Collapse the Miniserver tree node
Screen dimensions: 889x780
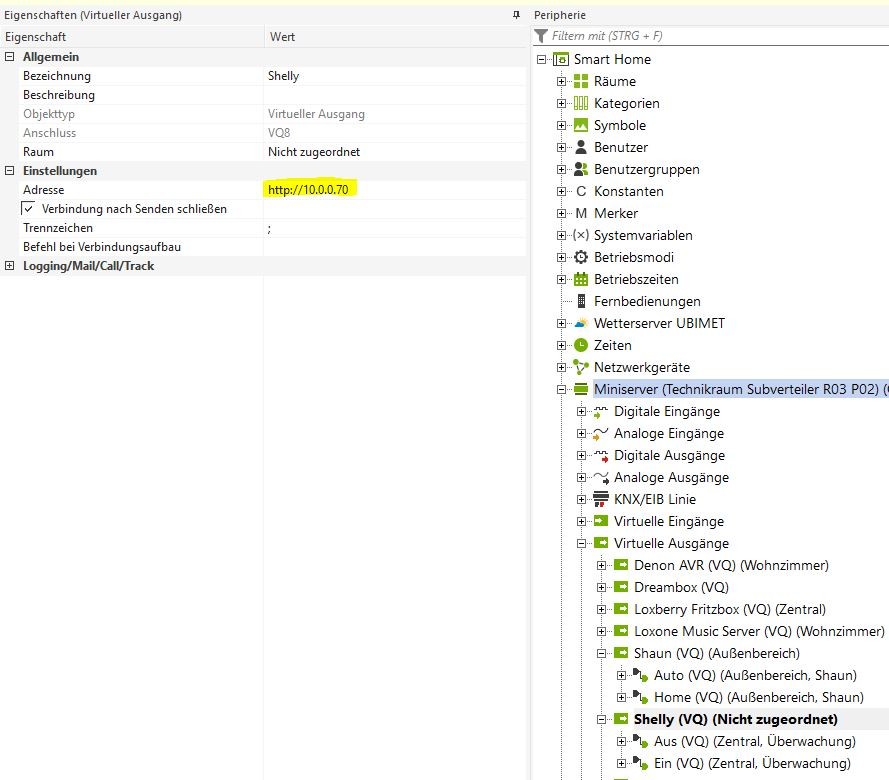coord(561,389)
